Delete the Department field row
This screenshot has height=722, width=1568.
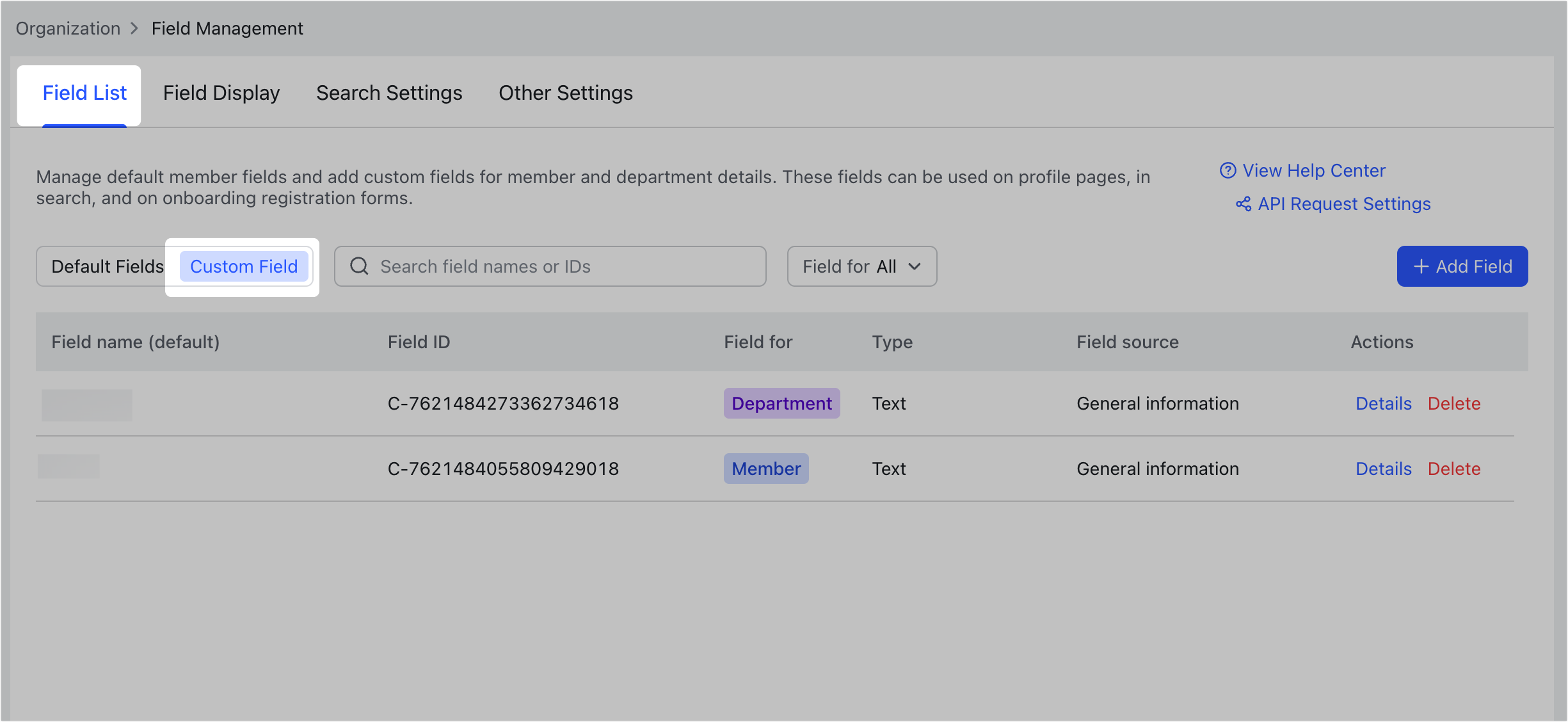tap(1454, 403)
